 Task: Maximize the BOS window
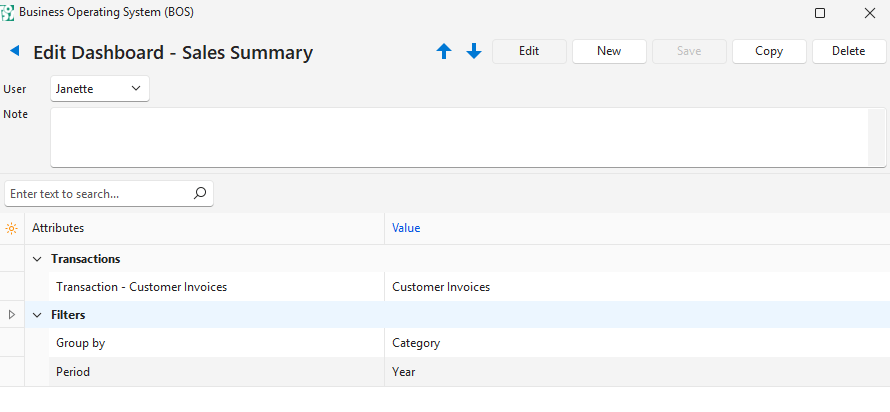pyautogui.click(x=820, y=13)
